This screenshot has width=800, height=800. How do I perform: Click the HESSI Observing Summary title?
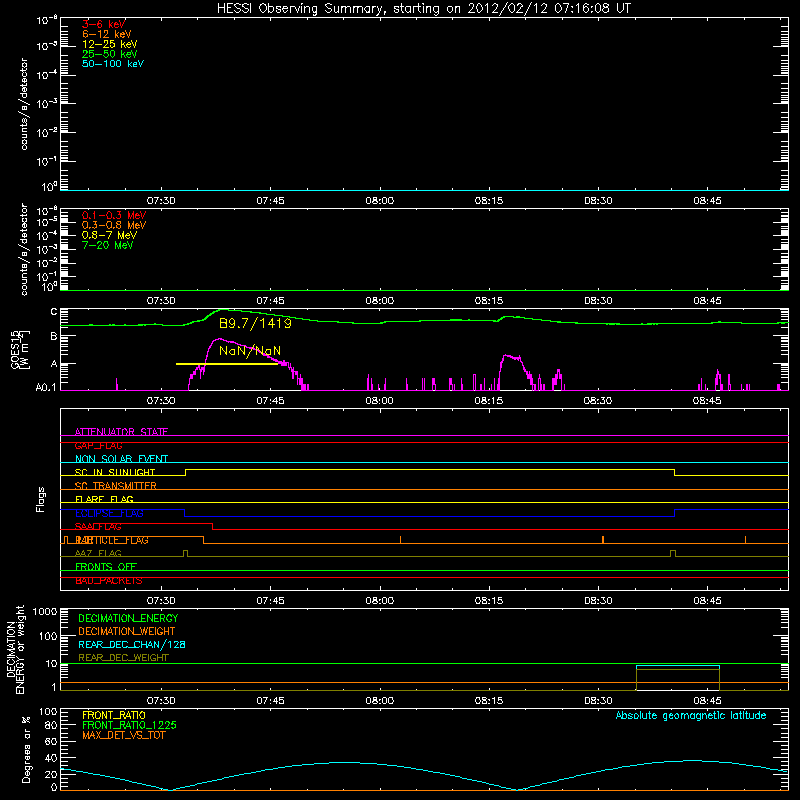pos(423,9)
